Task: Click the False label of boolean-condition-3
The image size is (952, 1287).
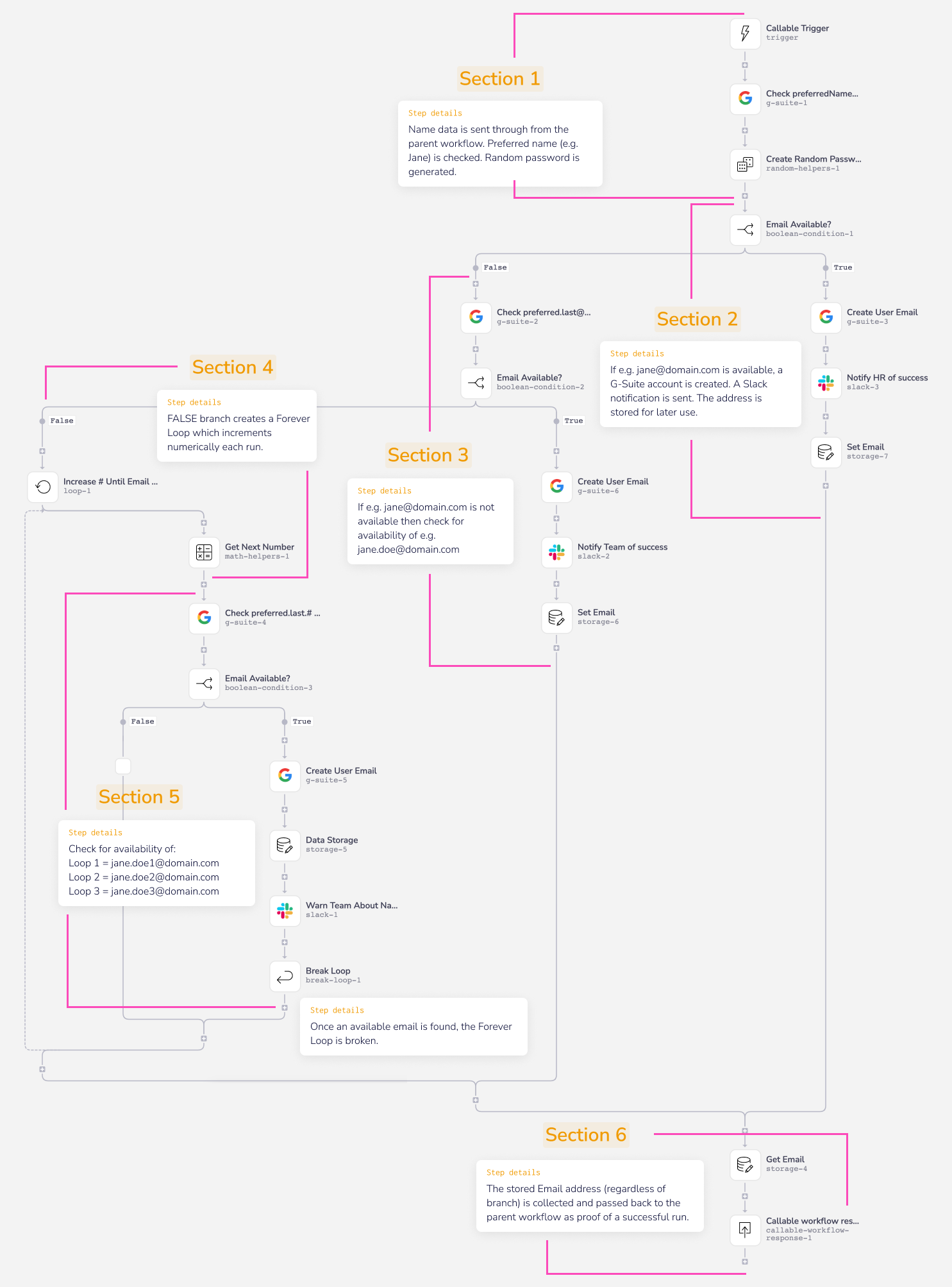Action: click(142, 721)
